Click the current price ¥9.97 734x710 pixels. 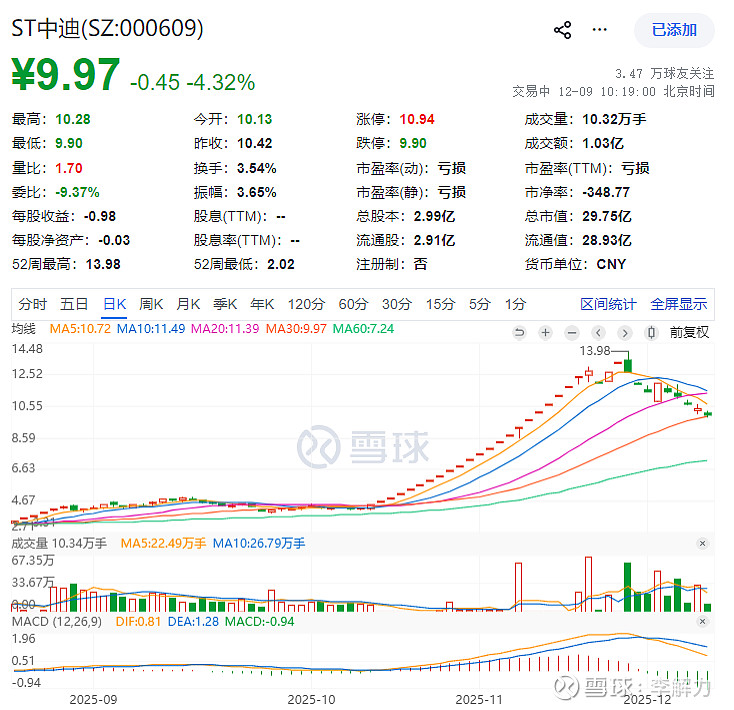coord(66,74)
